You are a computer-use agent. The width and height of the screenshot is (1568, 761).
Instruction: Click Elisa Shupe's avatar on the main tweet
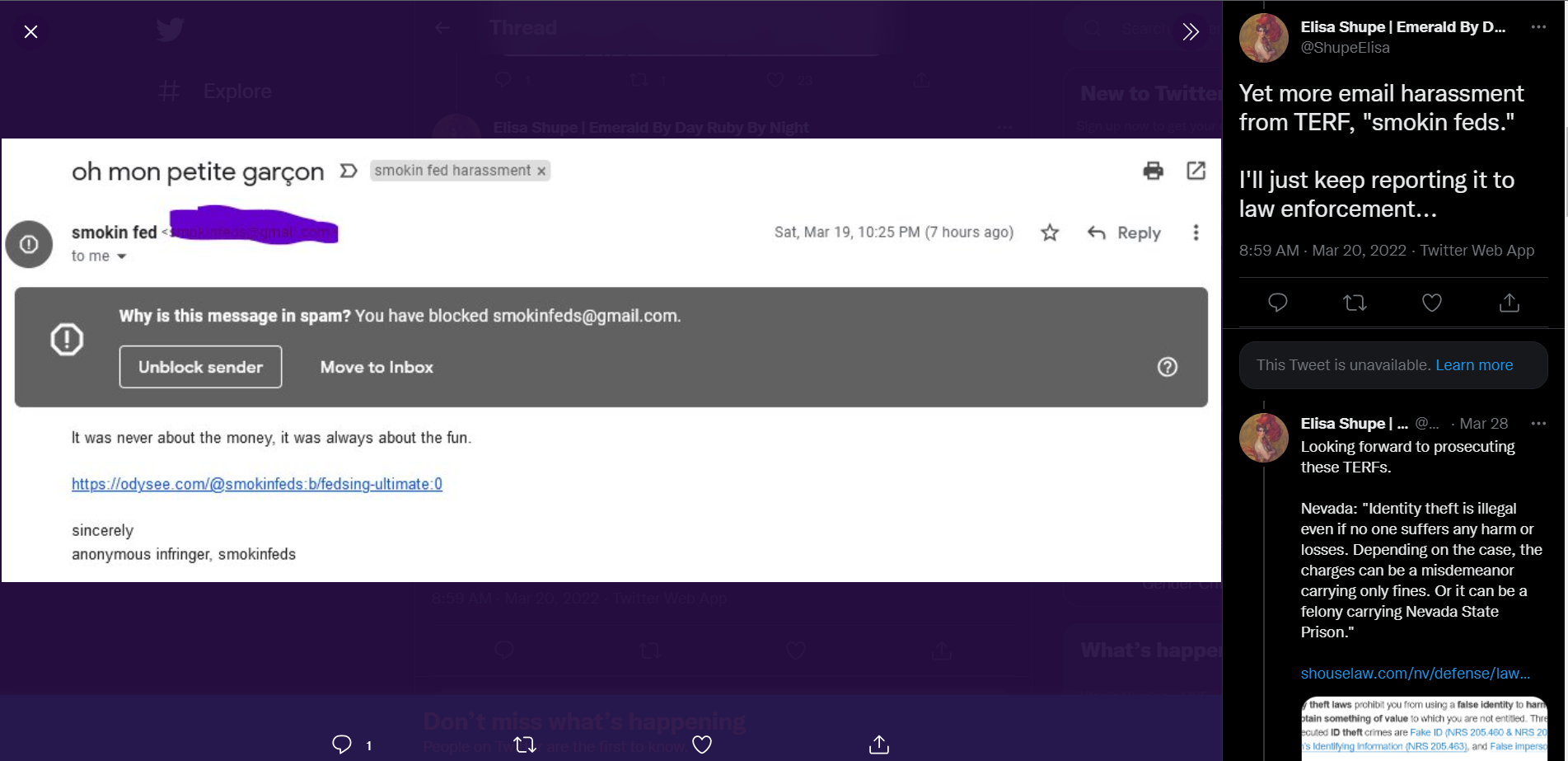[x=1264, y=38]
